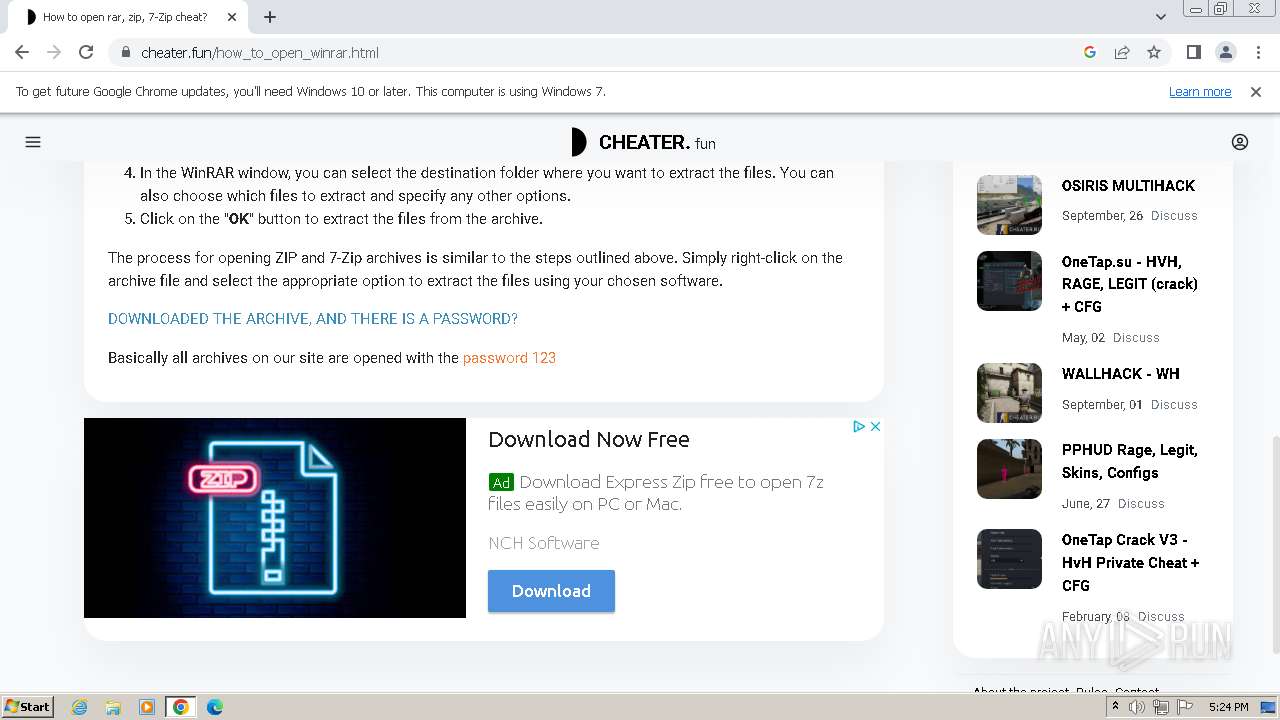View site information lock icon
This screenshot has height=720, width=1280.
pyautogui.click(x=125, y=53)
